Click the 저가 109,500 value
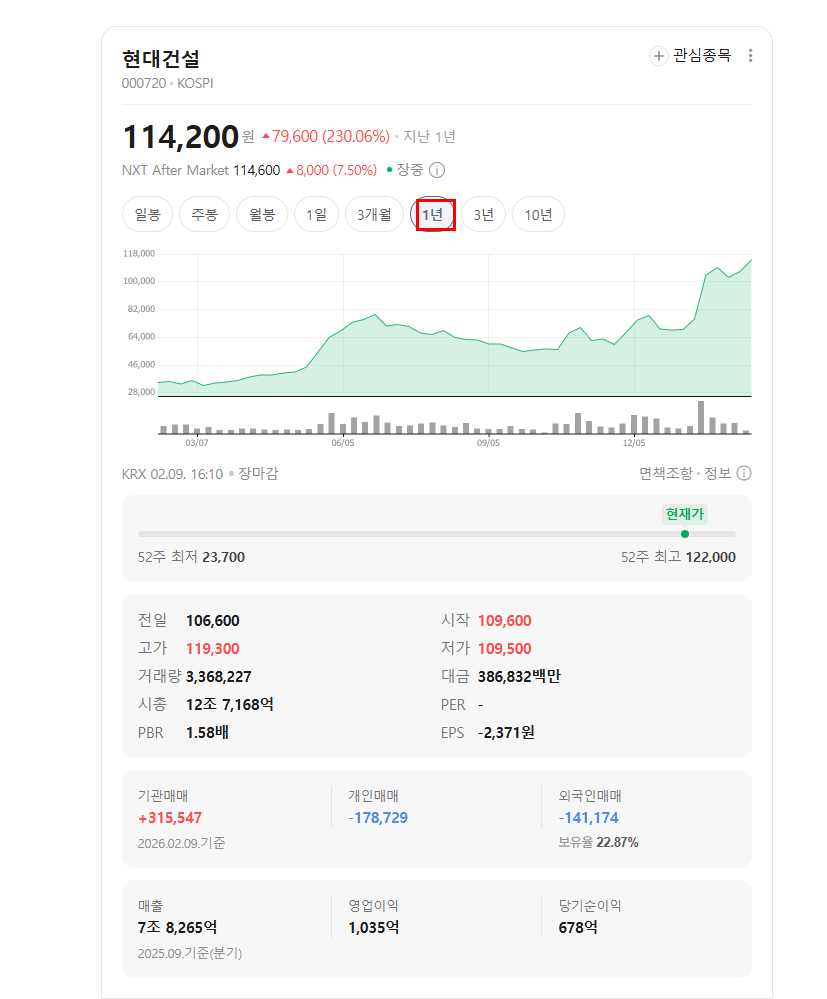 coord(505,649)
